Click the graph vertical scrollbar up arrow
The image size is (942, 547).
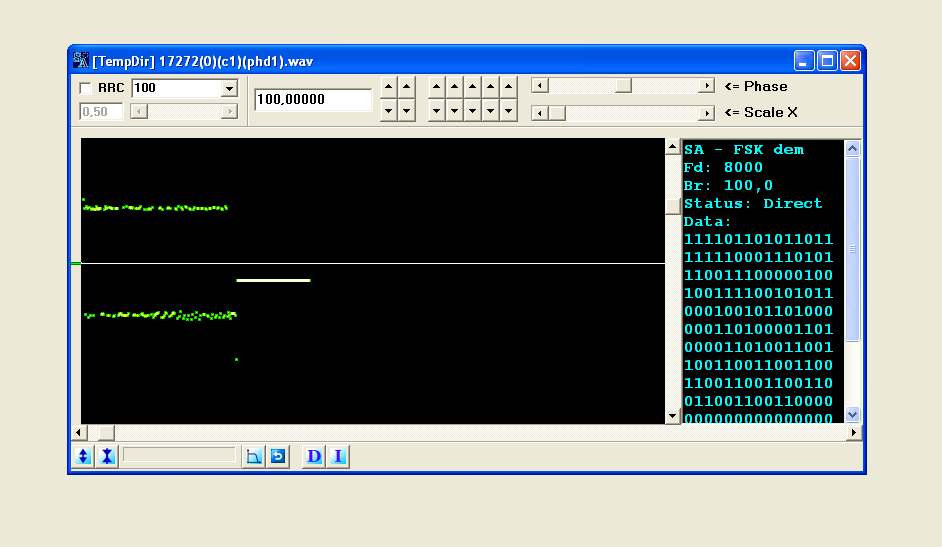(x=672, y=147)
